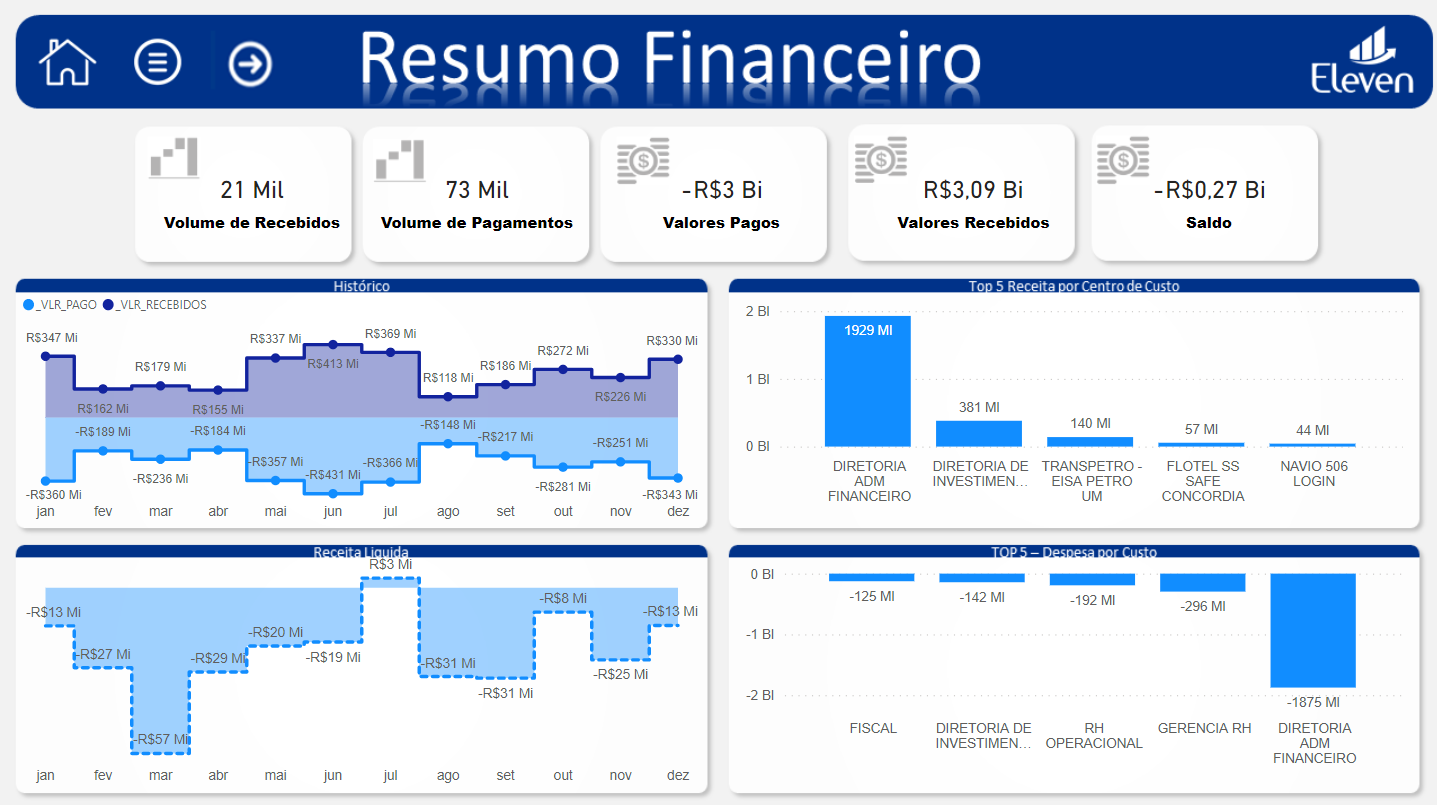The image size is (1437, 805).
Task: Click bar chart icon on Volume de Pagamentos card
Action: [x=399, y=160]
